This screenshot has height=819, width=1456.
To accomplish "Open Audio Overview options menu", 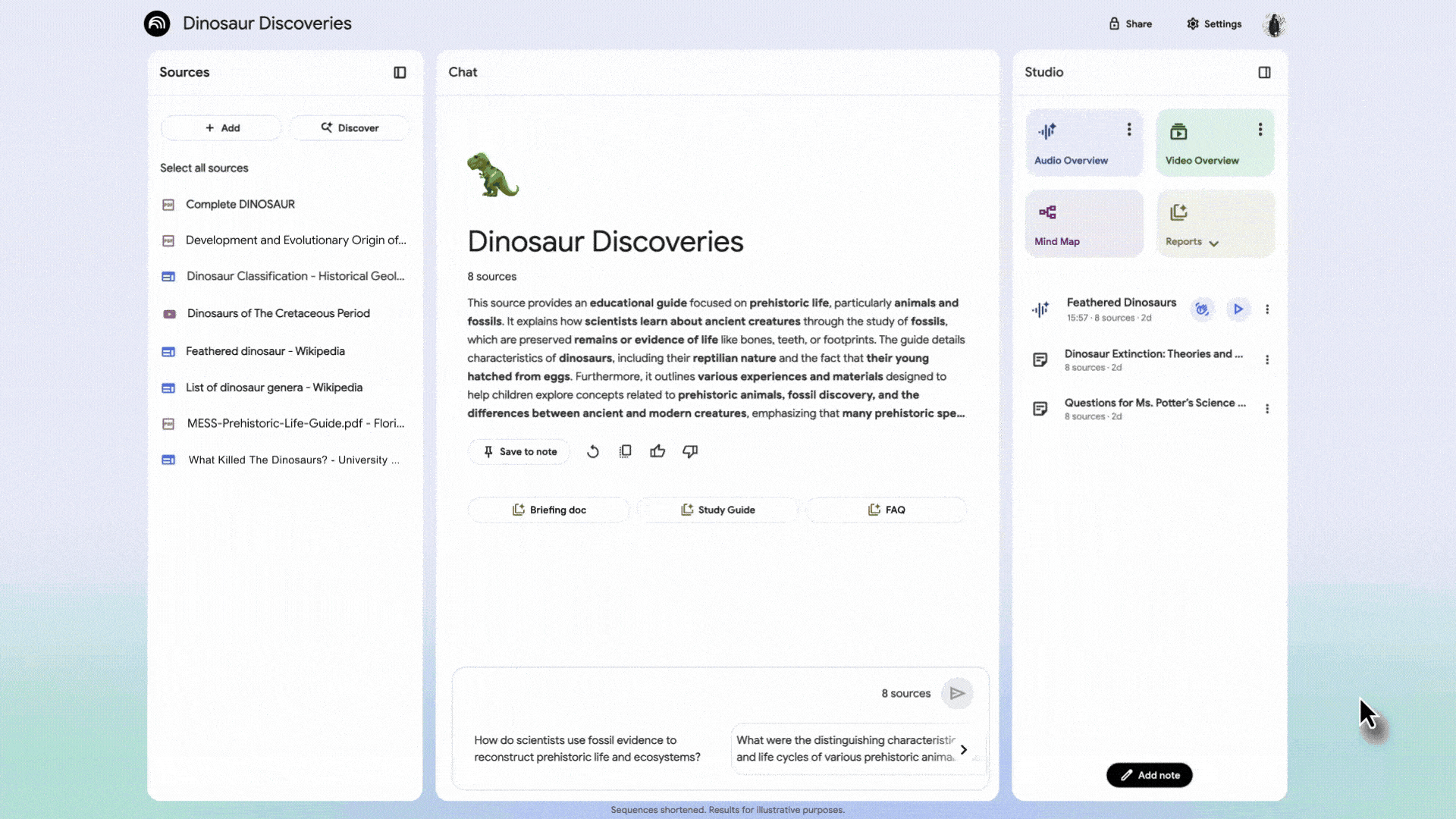I will (x=1129, y=130).
